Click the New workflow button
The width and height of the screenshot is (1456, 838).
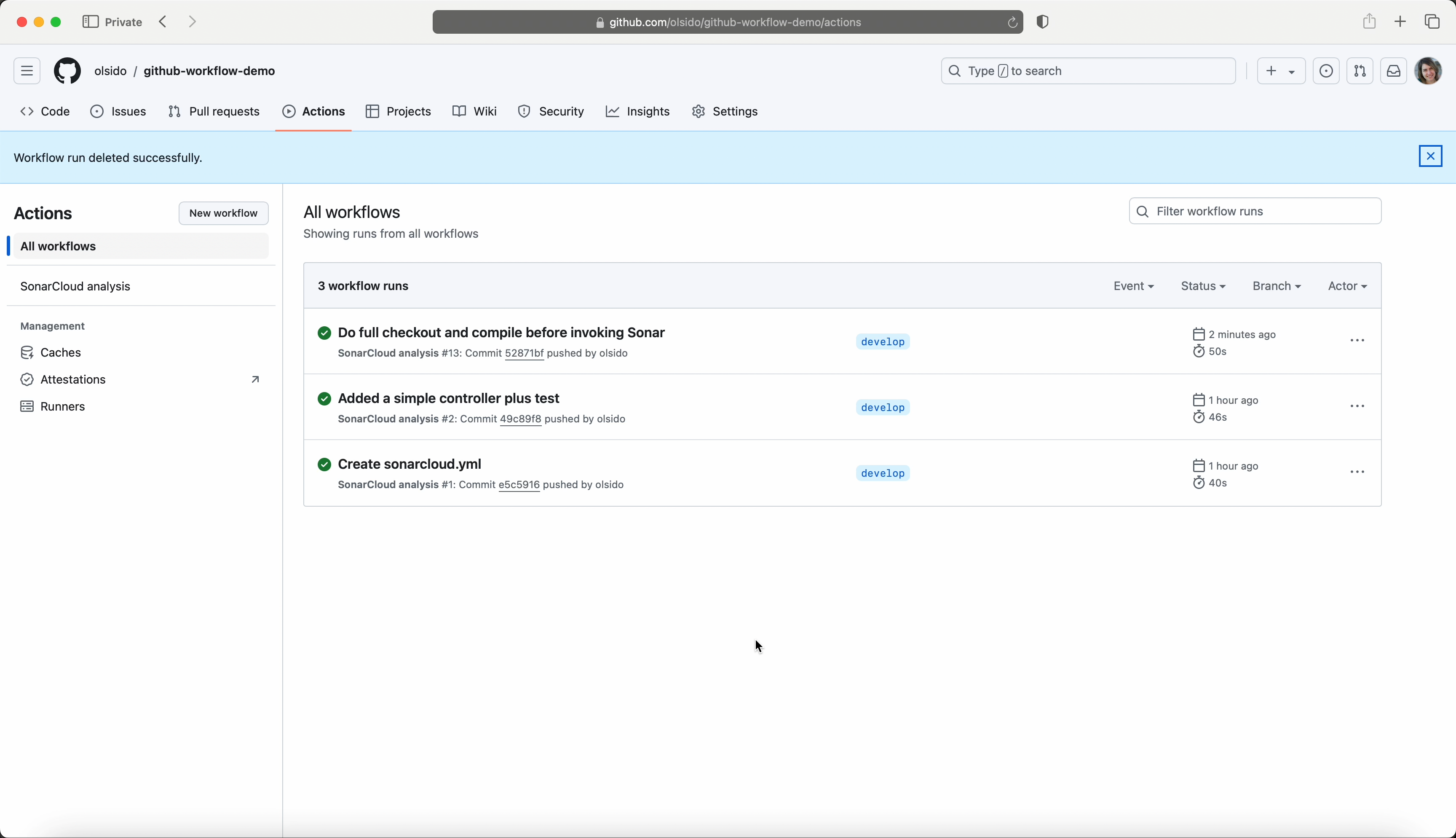click(223, 213)
